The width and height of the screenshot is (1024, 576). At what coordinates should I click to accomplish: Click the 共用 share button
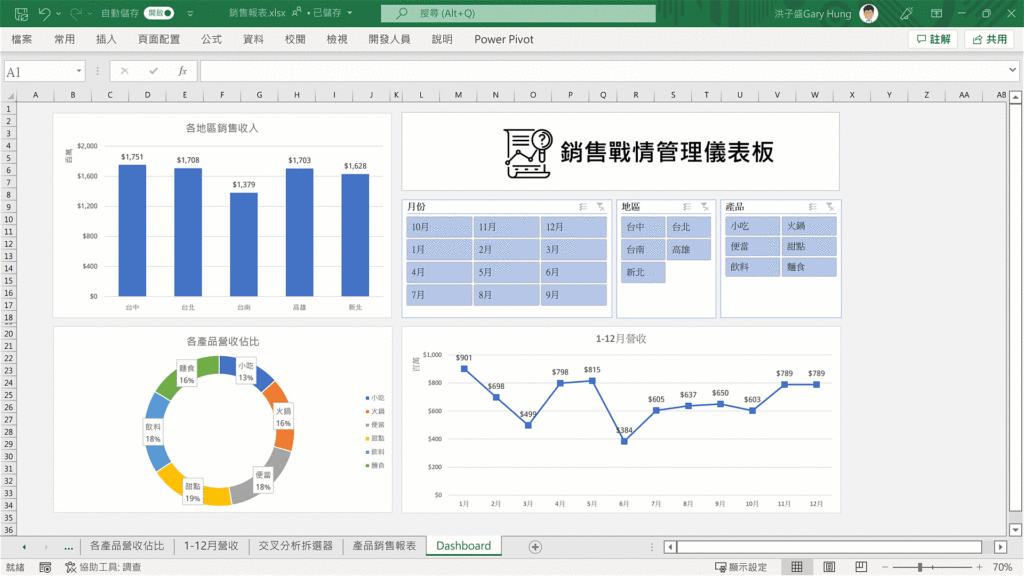pyautogui.click(x=989, y=39)
